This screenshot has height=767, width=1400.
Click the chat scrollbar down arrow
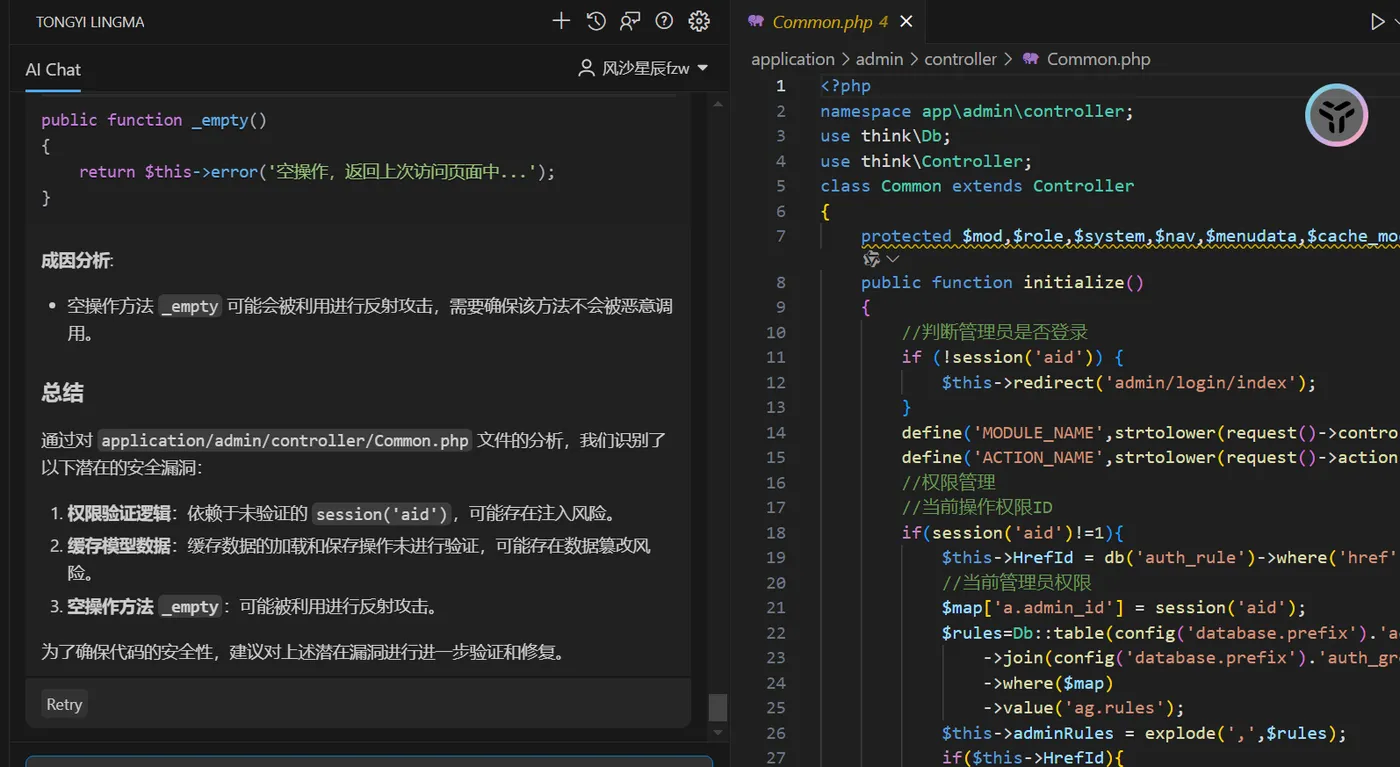717,732
